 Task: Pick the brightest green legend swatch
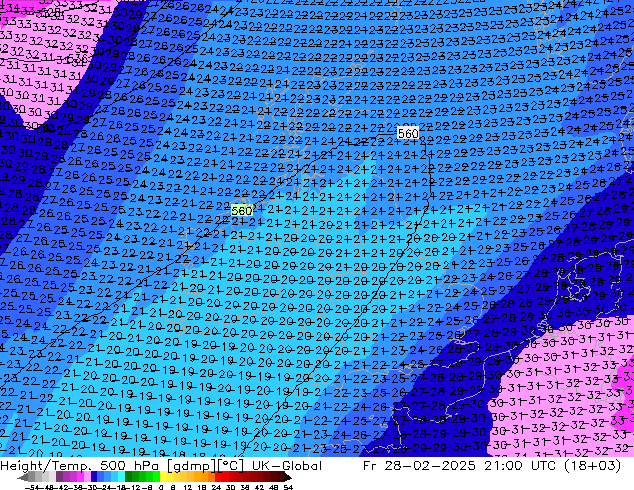point(156,476)
